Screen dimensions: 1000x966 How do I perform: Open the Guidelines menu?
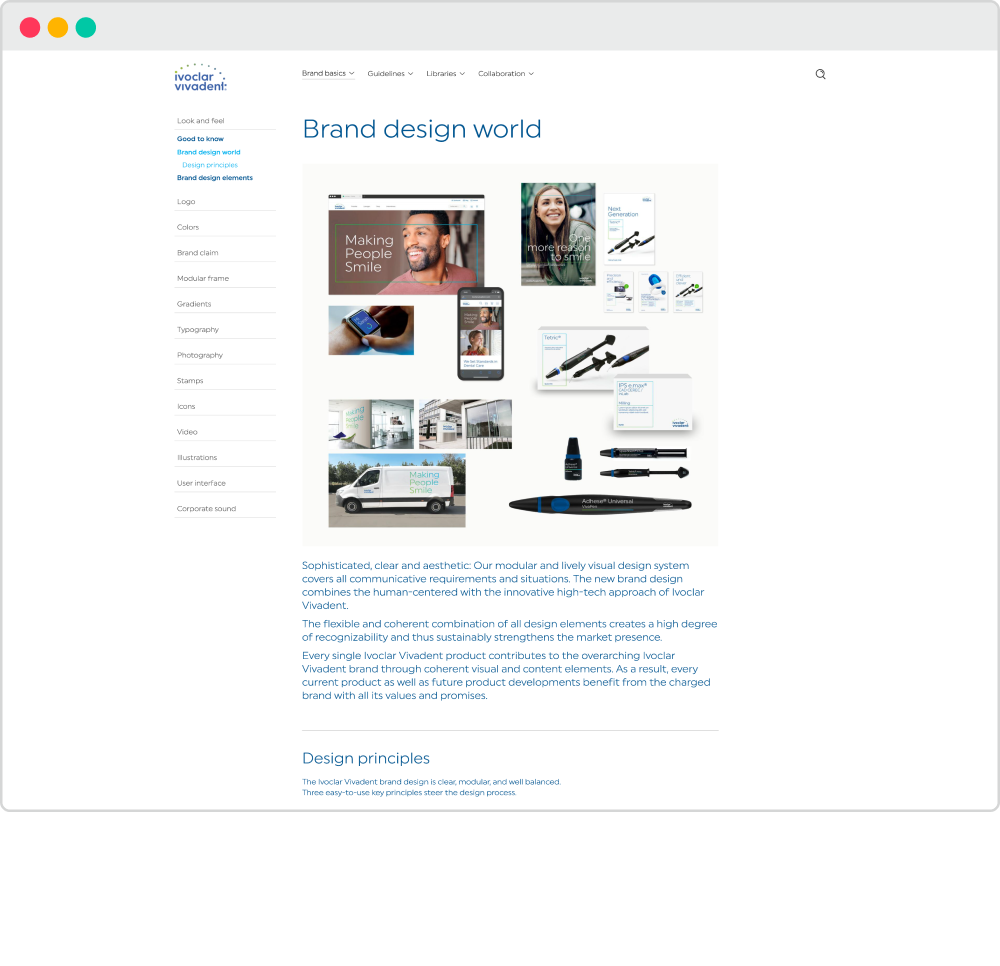click(x=390, y=73)
